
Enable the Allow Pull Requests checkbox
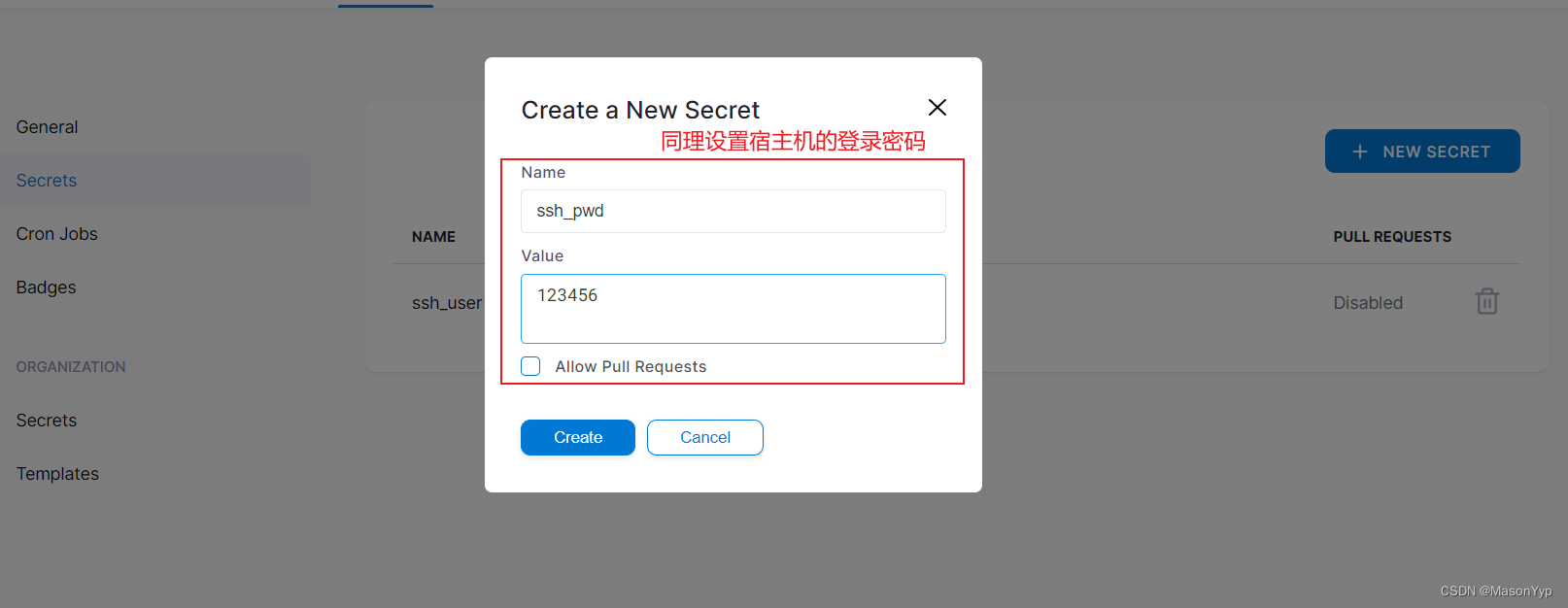click(x=530, y=366)
